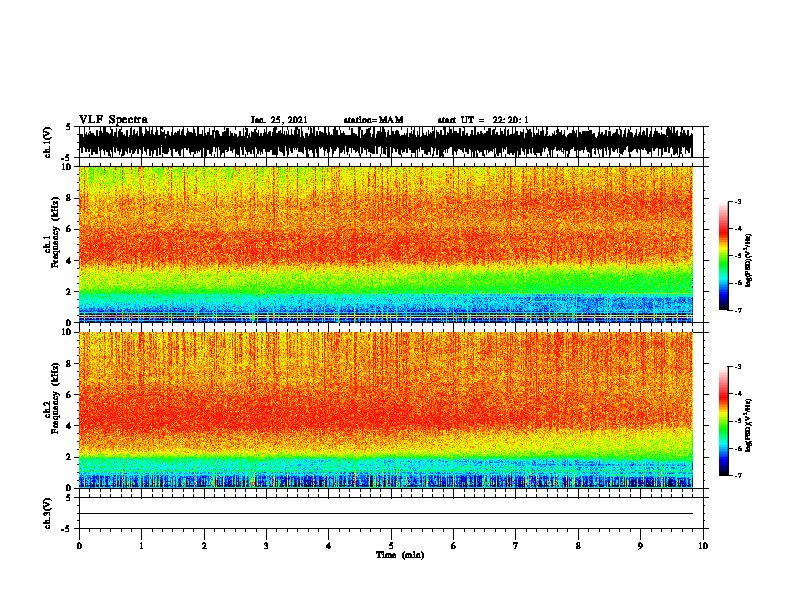Image resolution: width=792 pixels, height=612 pixels.
Task: Click the ch.1 color bar log(PSD) label
Action: (748, 260)
